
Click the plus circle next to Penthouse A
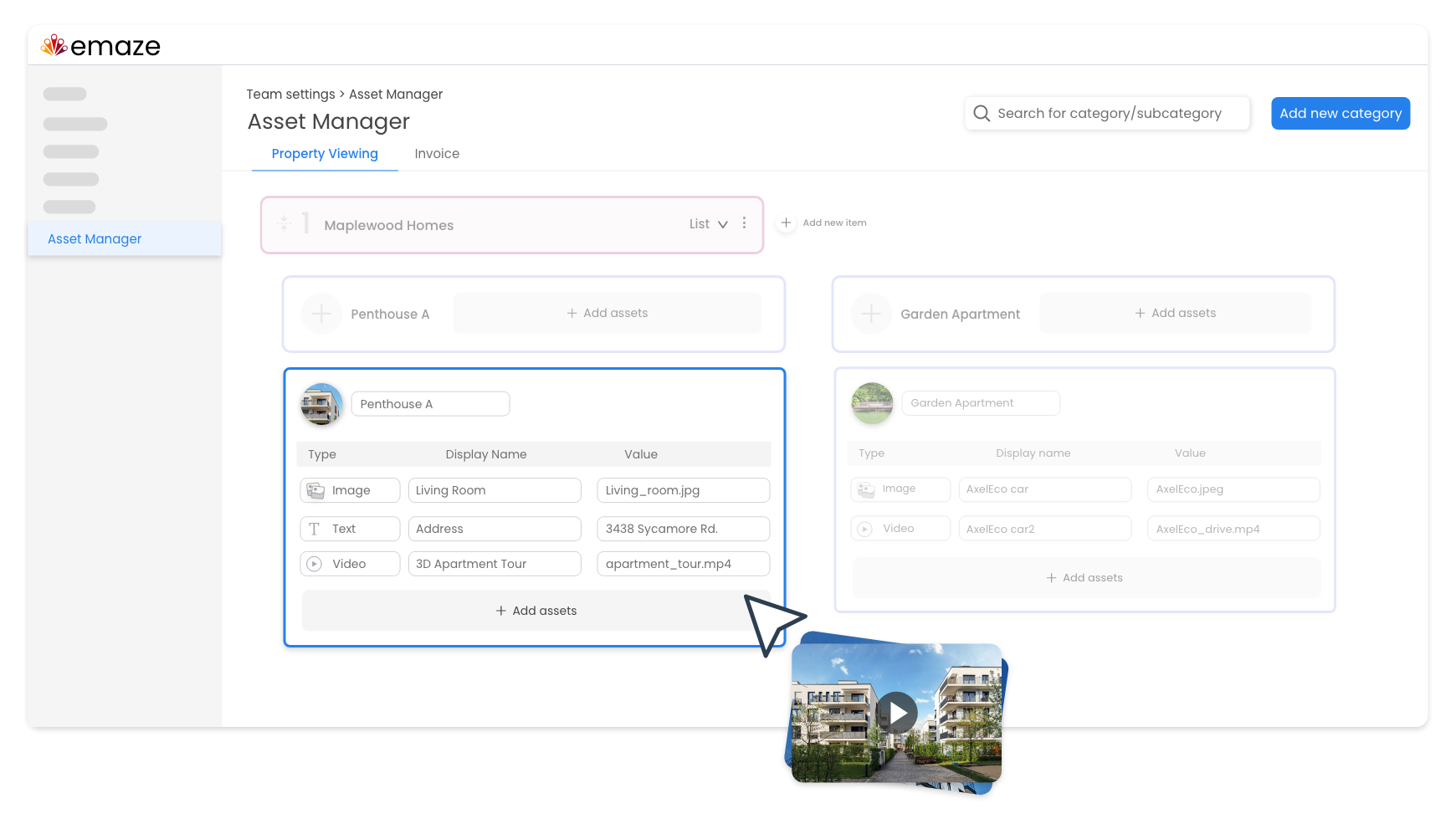click(321, 314)
